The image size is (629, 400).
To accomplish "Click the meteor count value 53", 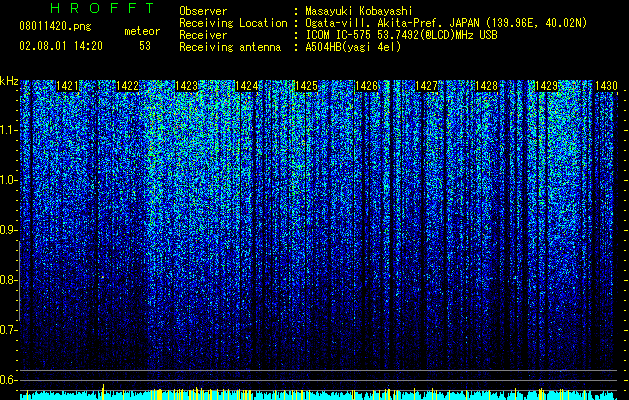I will (145, 46).
